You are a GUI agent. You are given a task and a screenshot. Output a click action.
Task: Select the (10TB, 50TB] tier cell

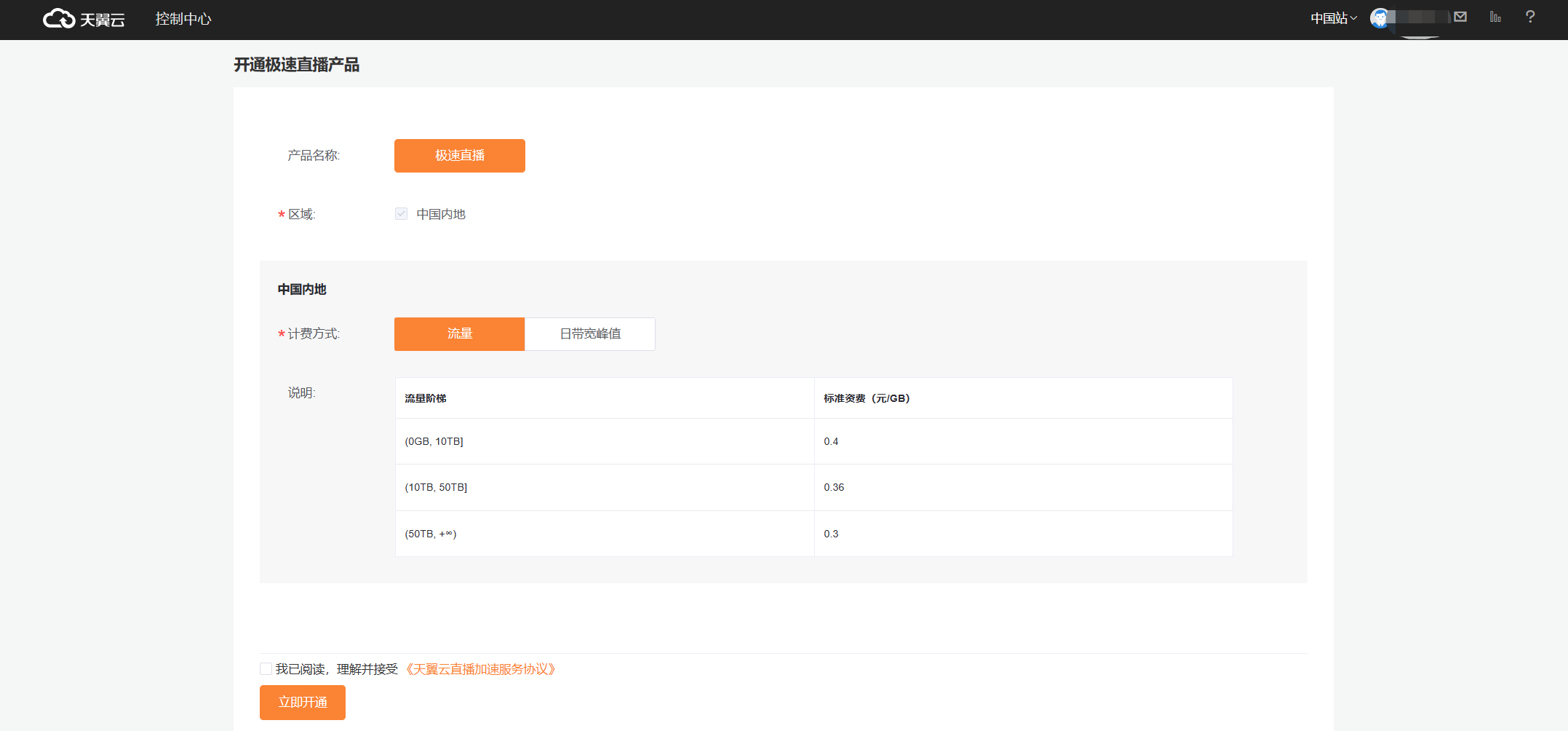click(605, 488)
